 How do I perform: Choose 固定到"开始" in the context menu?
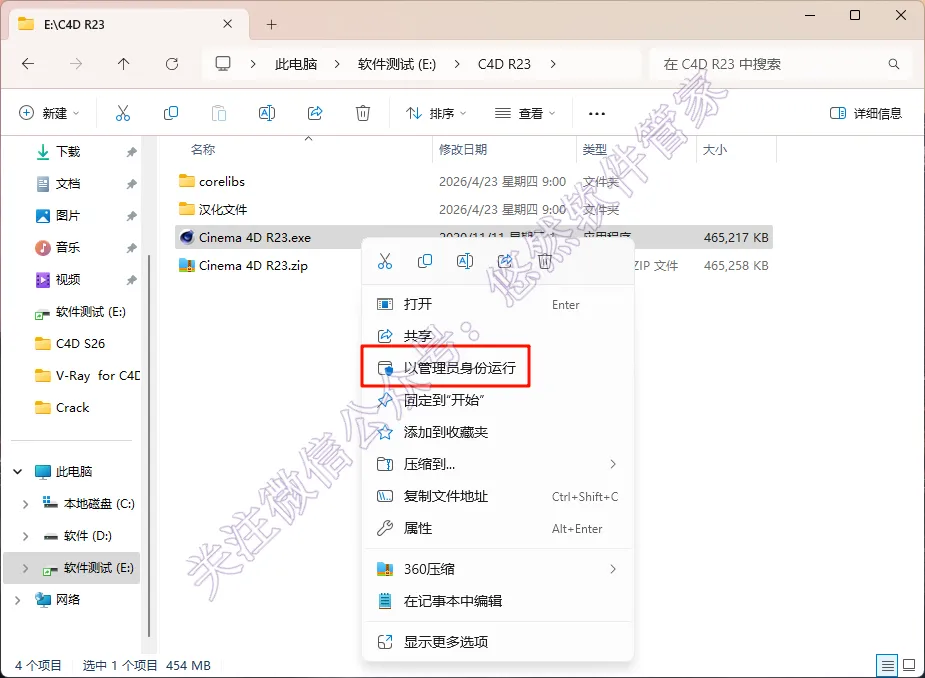click(x=498, y=400)
